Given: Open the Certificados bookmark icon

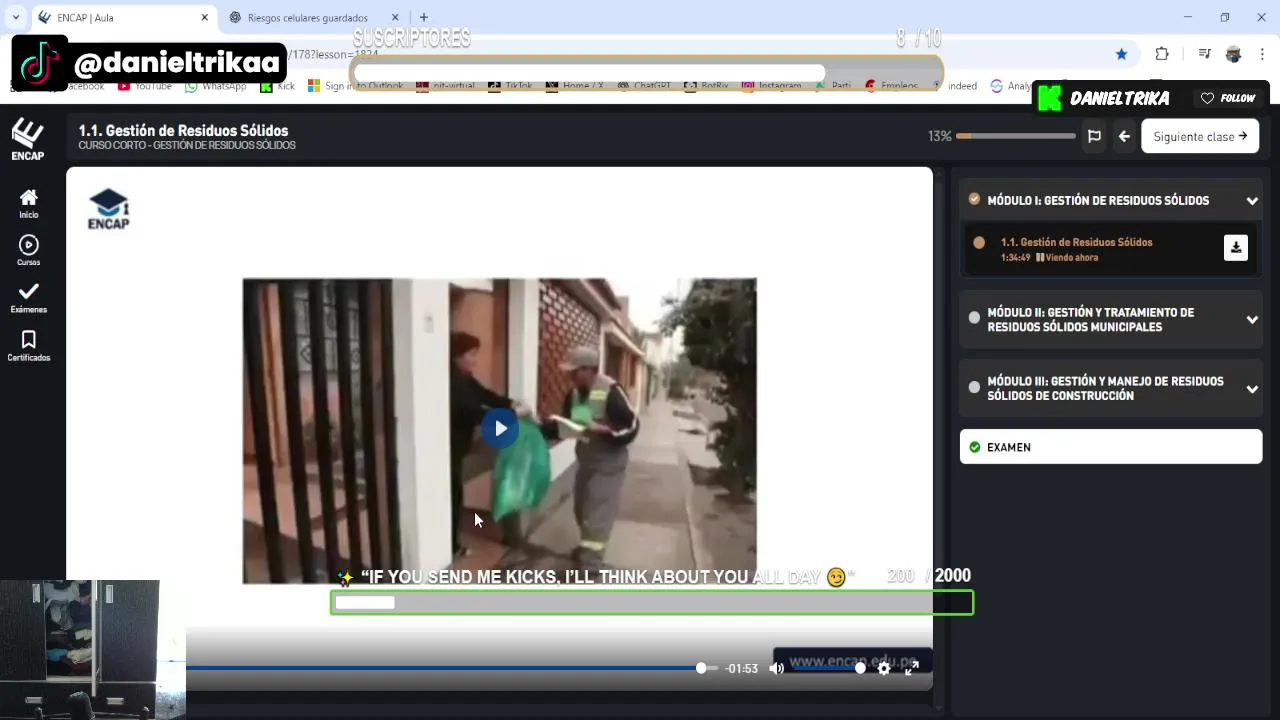Looking at the screenshot, I should [x=29, y=346].
